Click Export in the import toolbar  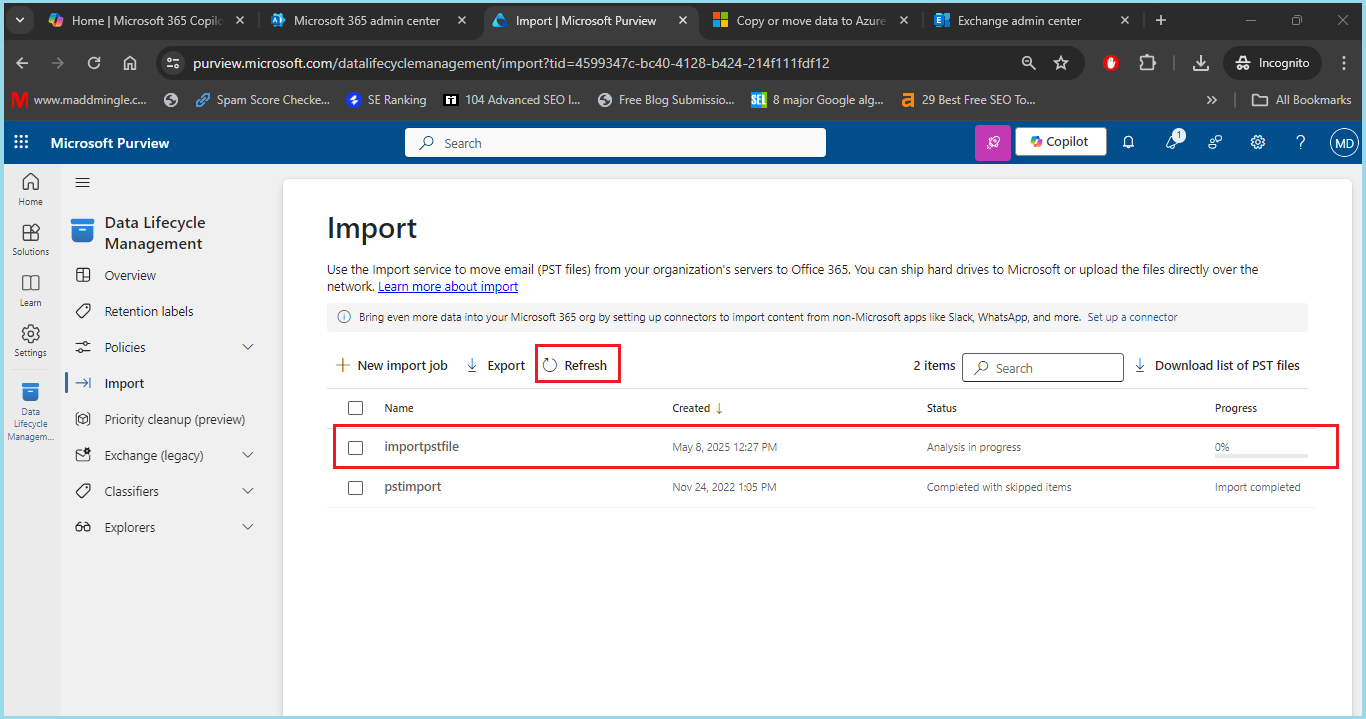coord(496,365)
